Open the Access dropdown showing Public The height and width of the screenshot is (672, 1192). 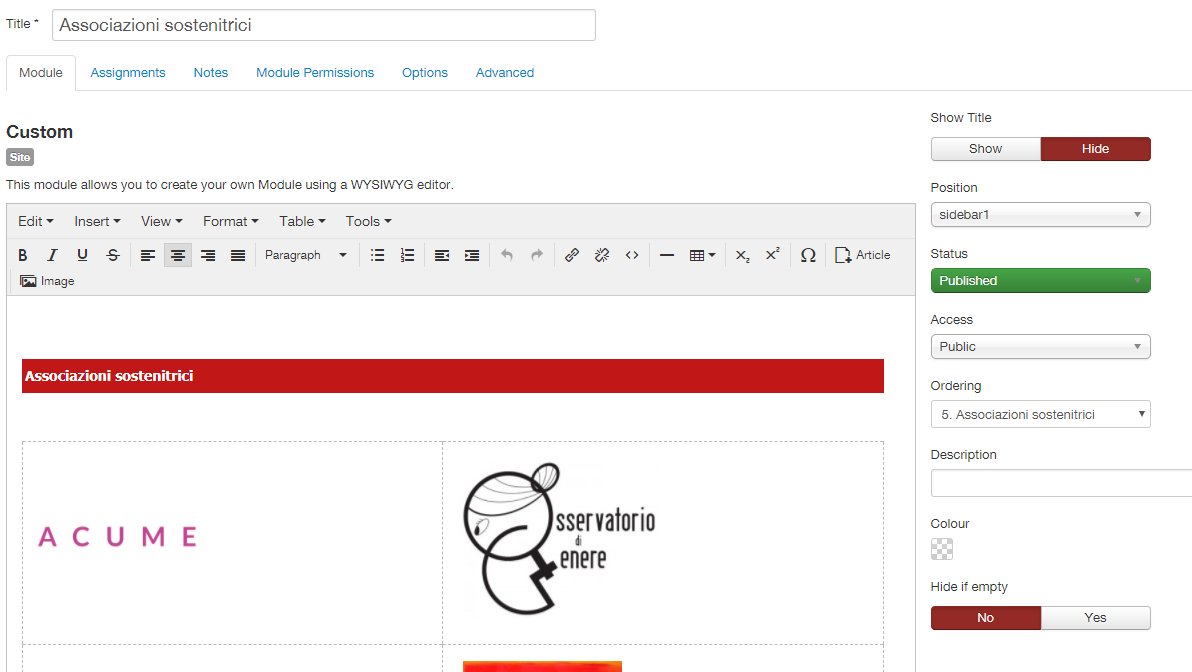(1040, 347)
